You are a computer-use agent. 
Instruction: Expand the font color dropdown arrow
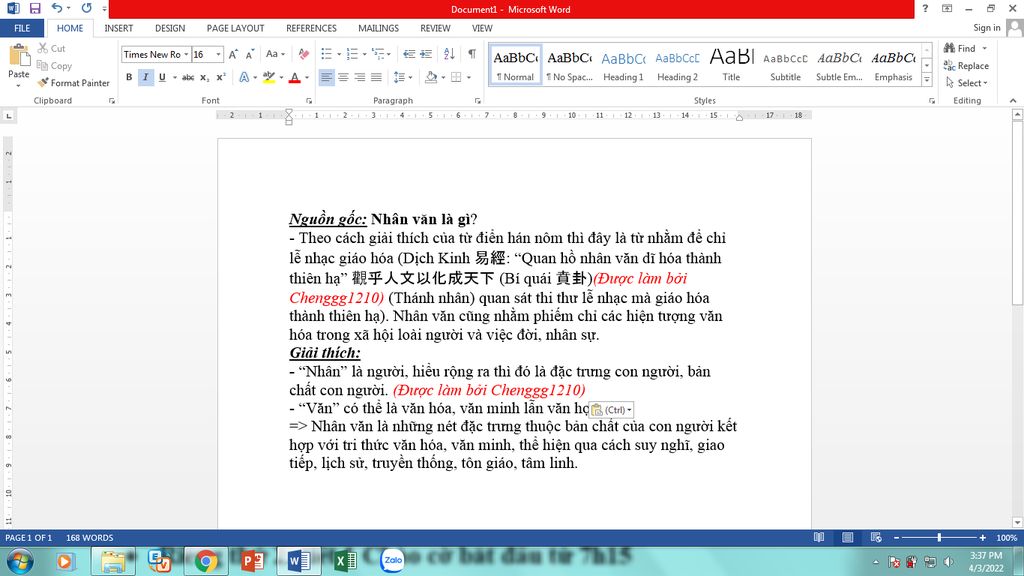(x=307, y=77)
